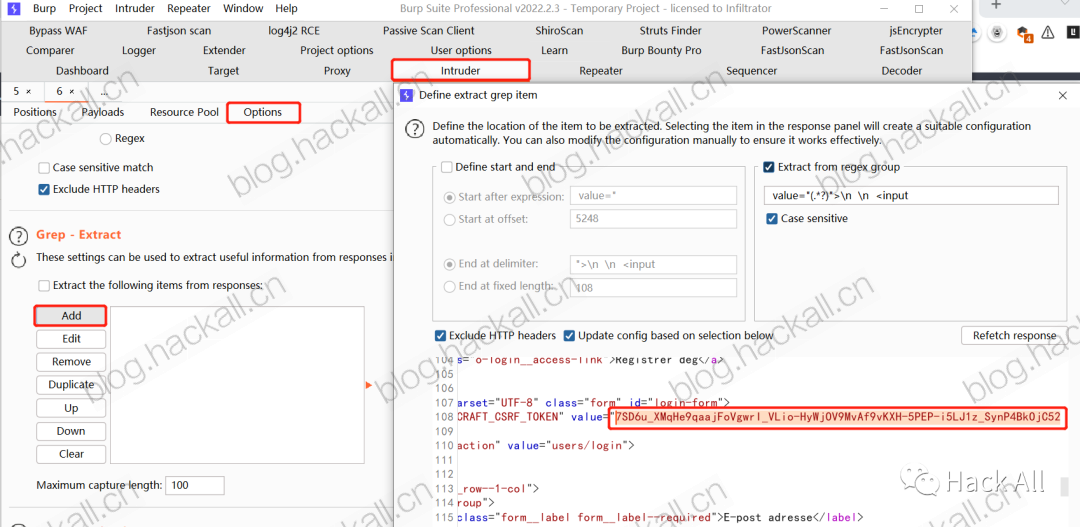Open the help icon in the extract grep dialog
Screen dimensions: 1080x527
pos(414,129)
